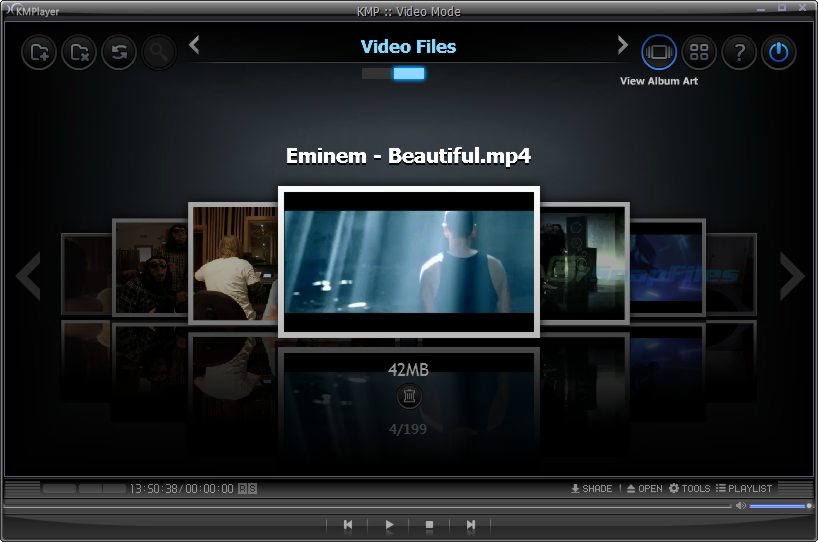Open help with the question mark icon
Screen dimensions: 818x542
(x=739, y=52)
